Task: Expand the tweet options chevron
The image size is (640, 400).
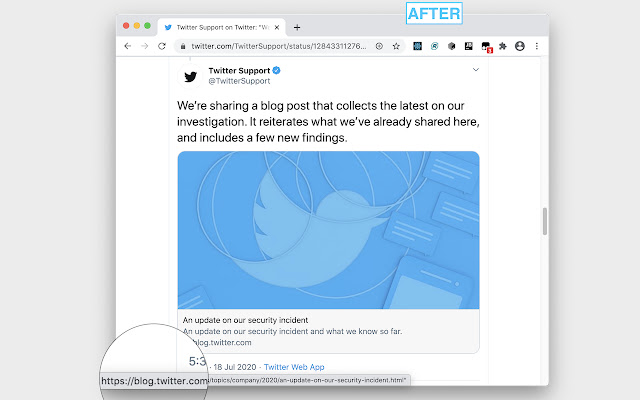Action: (x=476, y=70)
